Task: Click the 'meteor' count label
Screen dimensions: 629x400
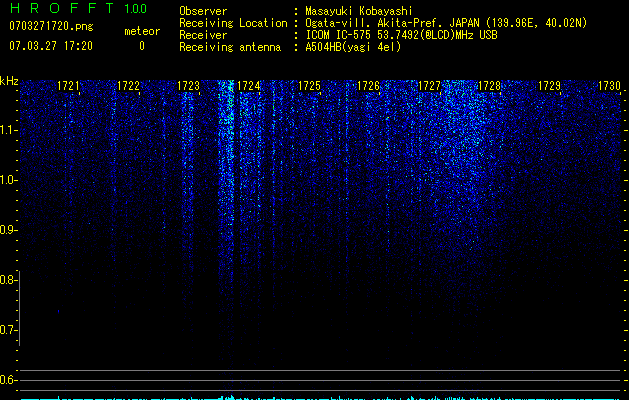Action: (142, 31)
